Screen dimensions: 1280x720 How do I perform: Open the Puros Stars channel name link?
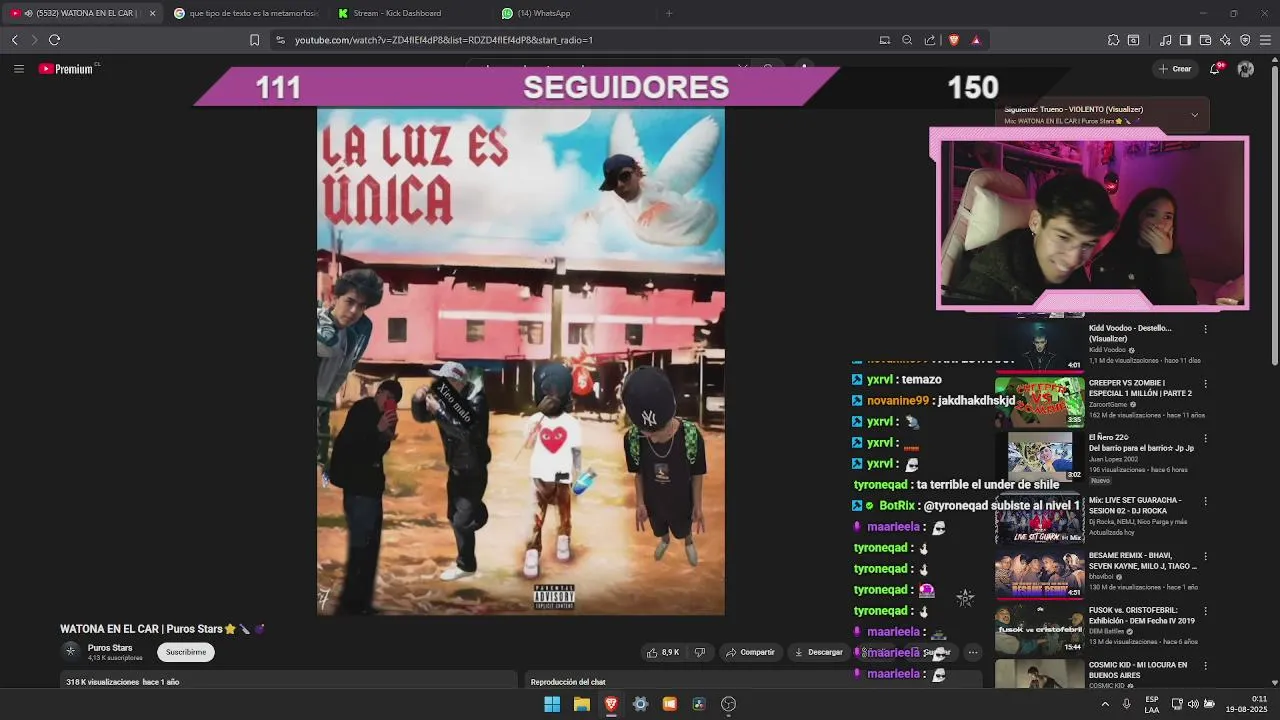110,648
